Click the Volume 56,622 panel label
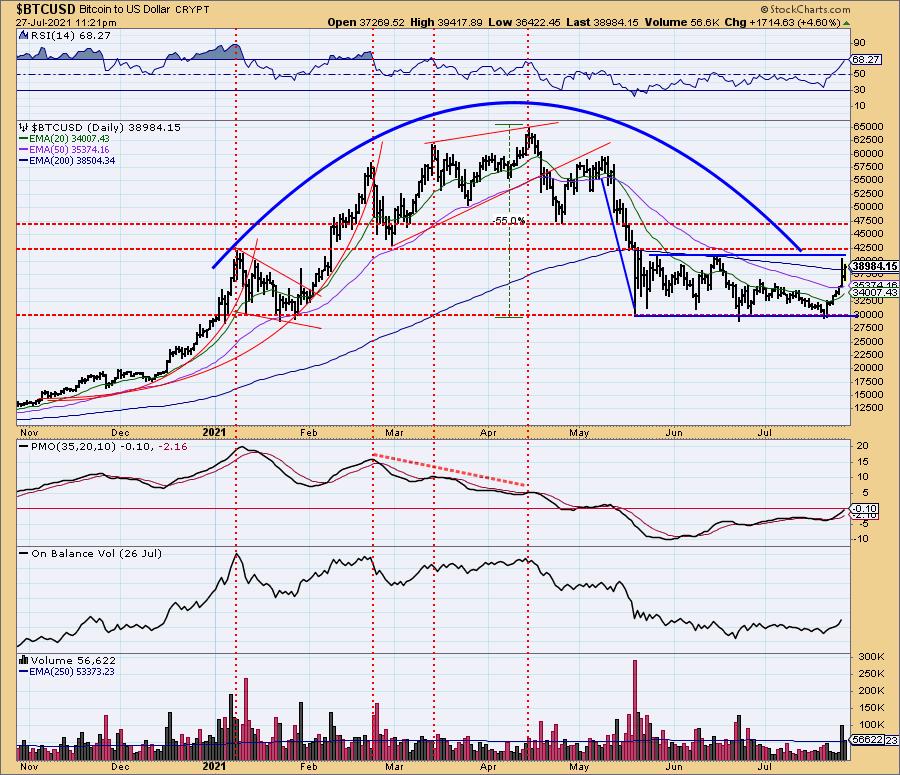The image size is (900, 775). coord(68,660)
